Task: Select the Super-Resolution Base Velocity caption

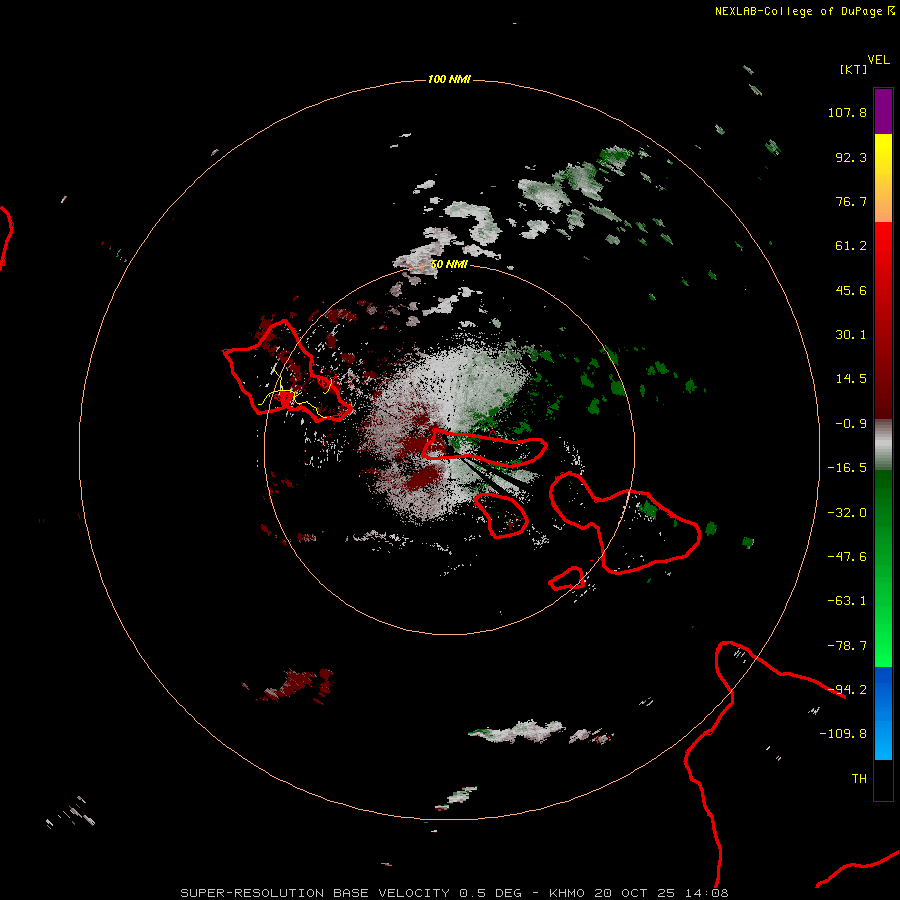Action: click(455, 893)
